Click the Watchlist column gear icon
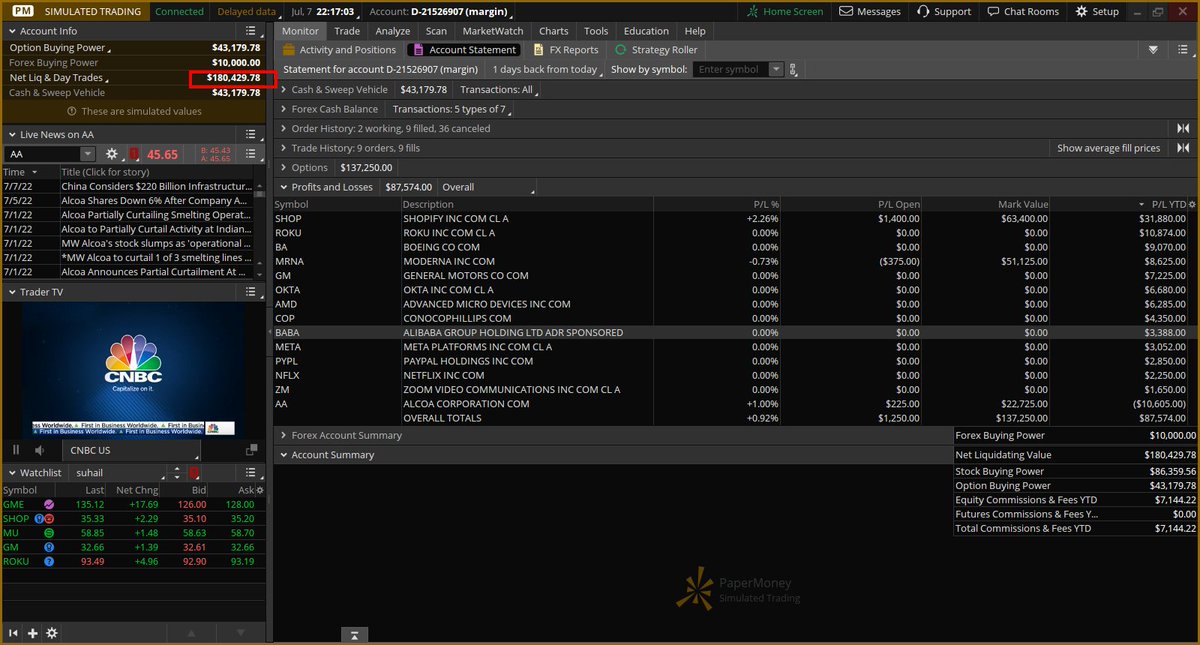 261,491
